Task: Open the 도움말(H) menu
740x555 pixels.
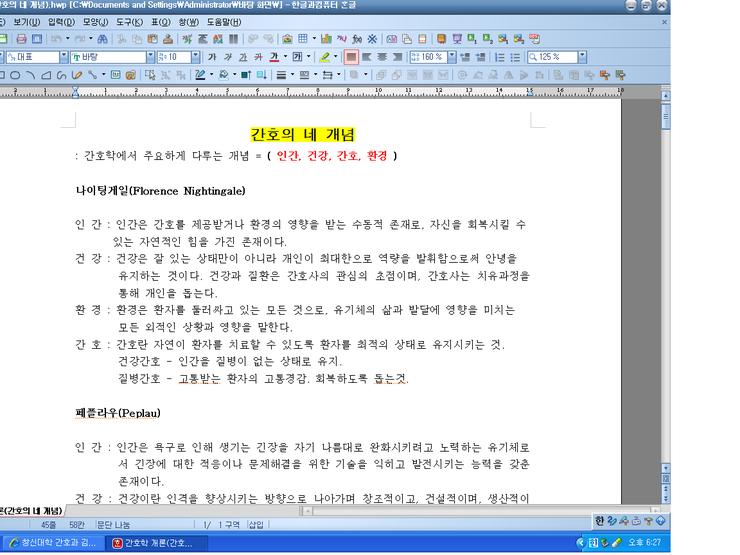Action: click(224, 22)
